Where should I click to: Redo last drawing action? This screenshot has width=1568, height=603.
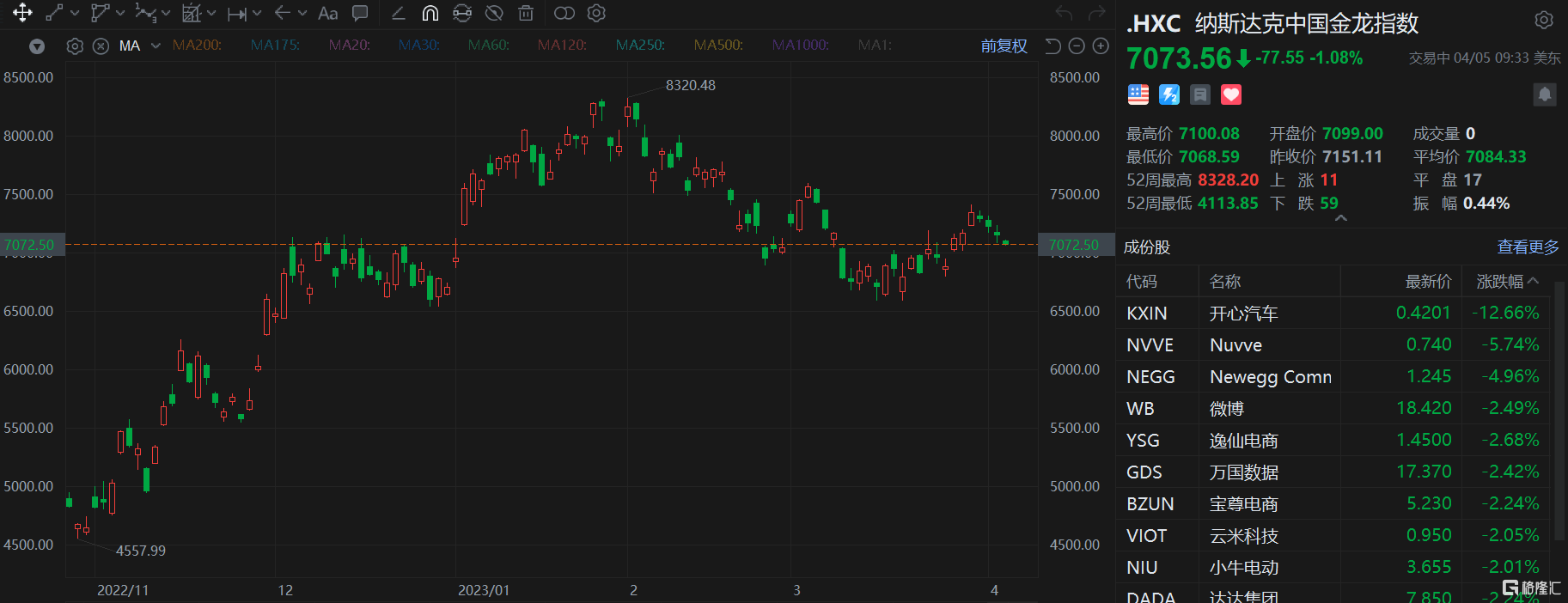[1097, 13]
